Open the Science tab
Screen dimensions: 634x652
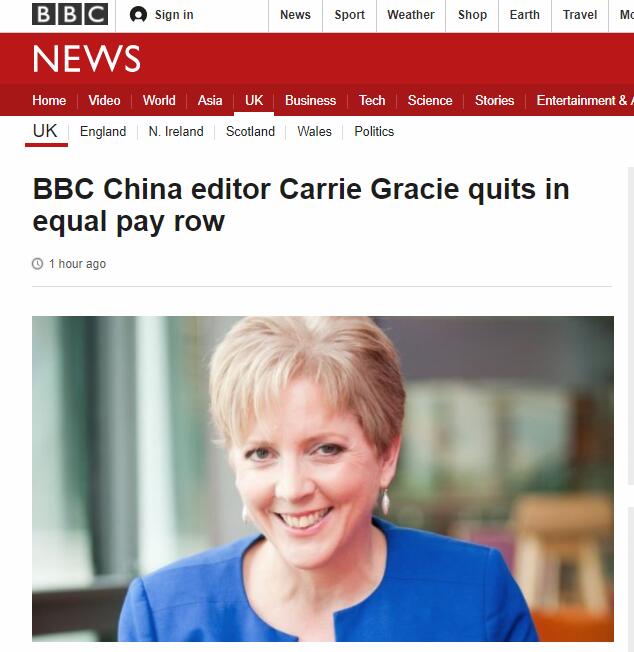coord(430,100)
